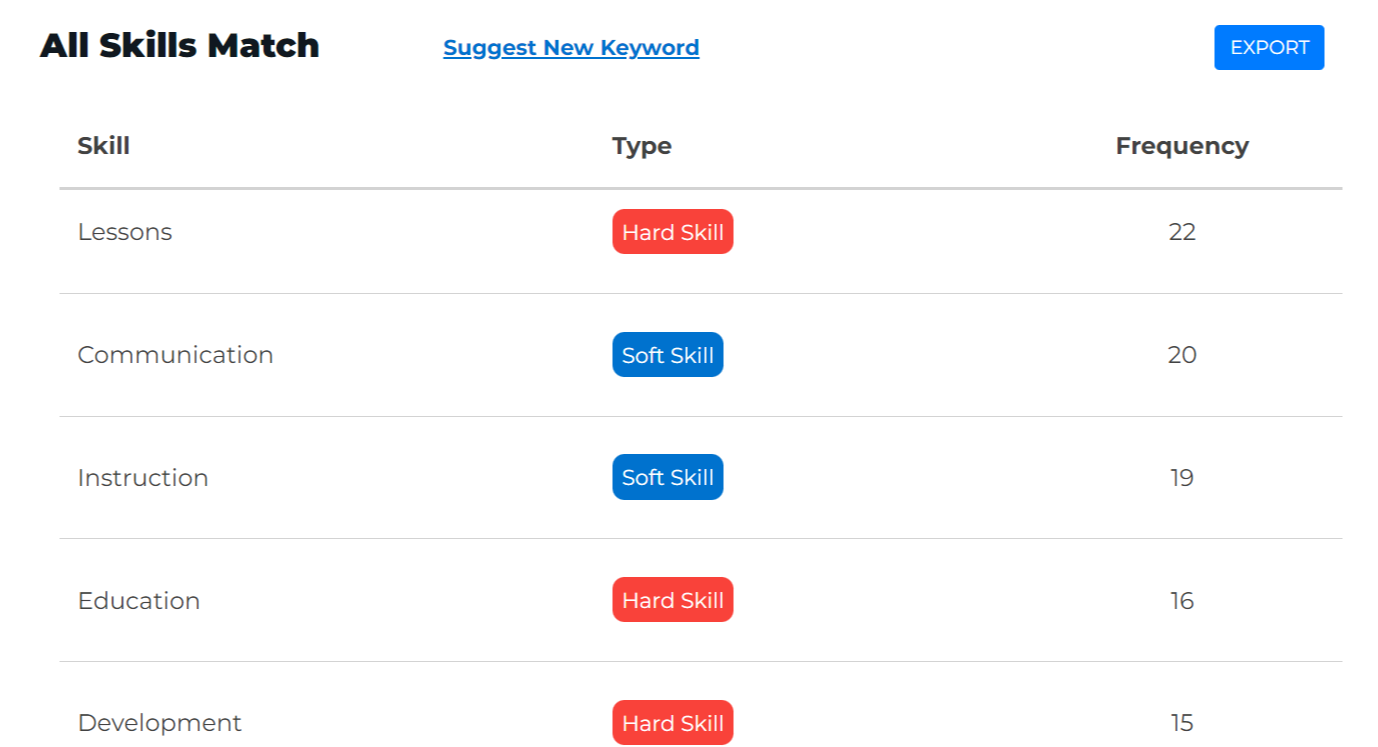Click the All Skills Match heading
The height and width of the screenshot is (747, 1378).
coord(180,46)
